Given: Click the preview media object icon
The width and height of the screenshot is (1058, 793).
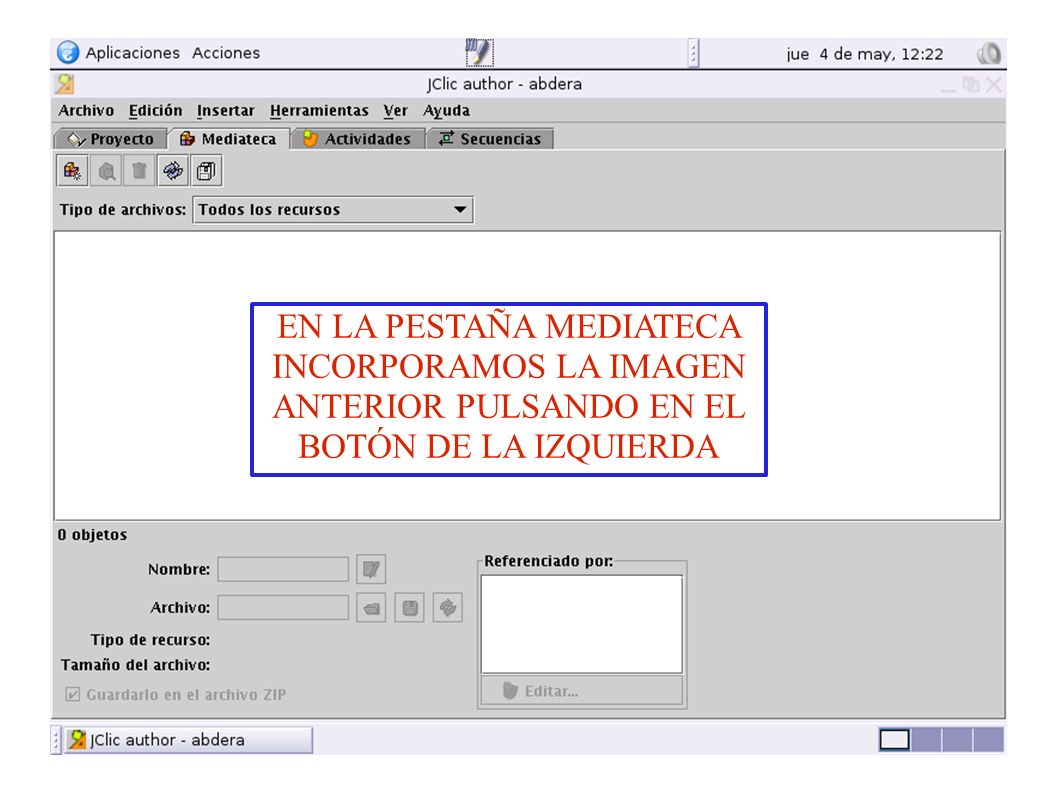Looking at the screenshot, I should point(106,171).
